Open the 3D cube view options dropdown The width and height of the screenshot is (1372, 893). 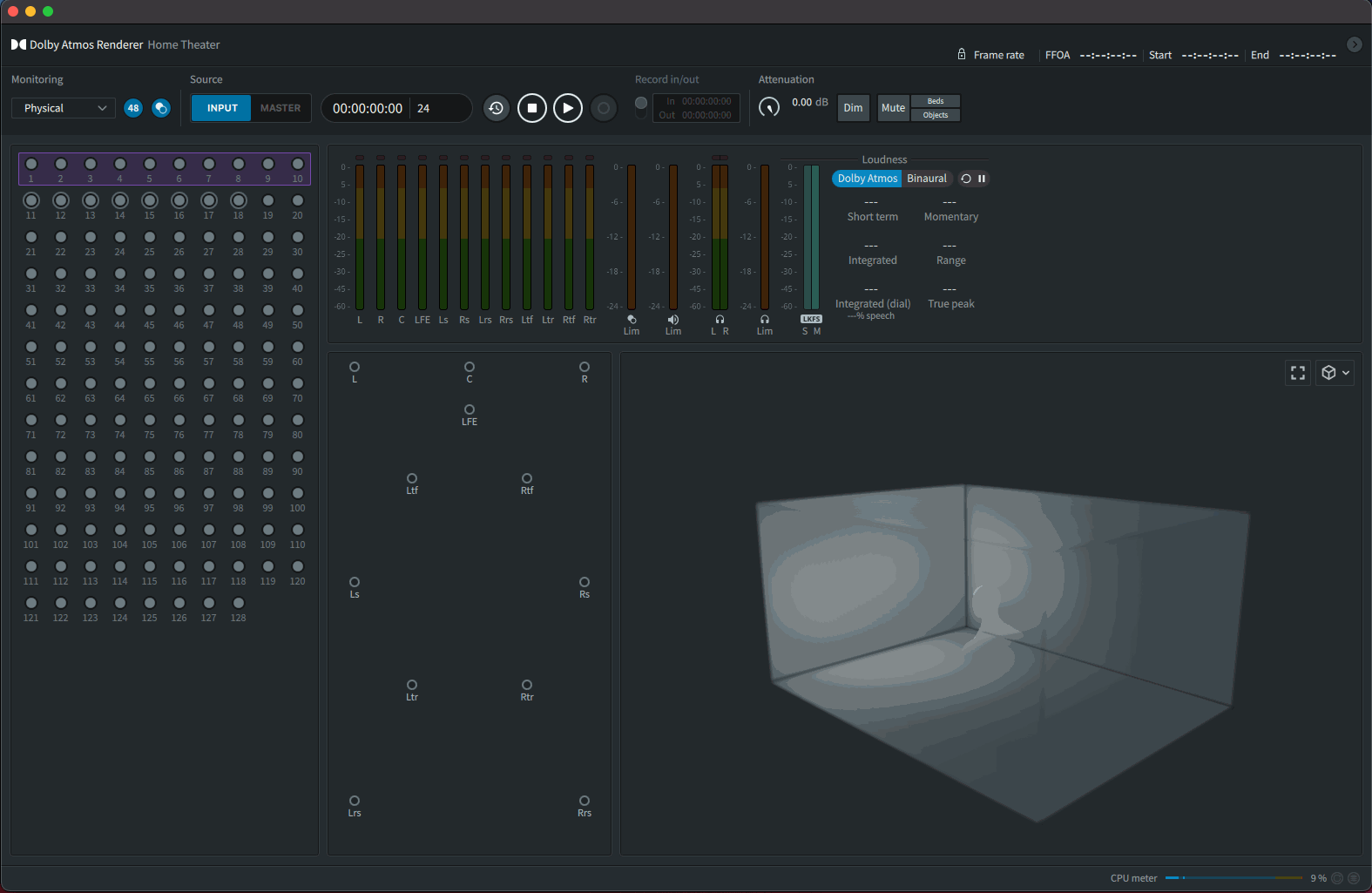[x=1335, y=373]
